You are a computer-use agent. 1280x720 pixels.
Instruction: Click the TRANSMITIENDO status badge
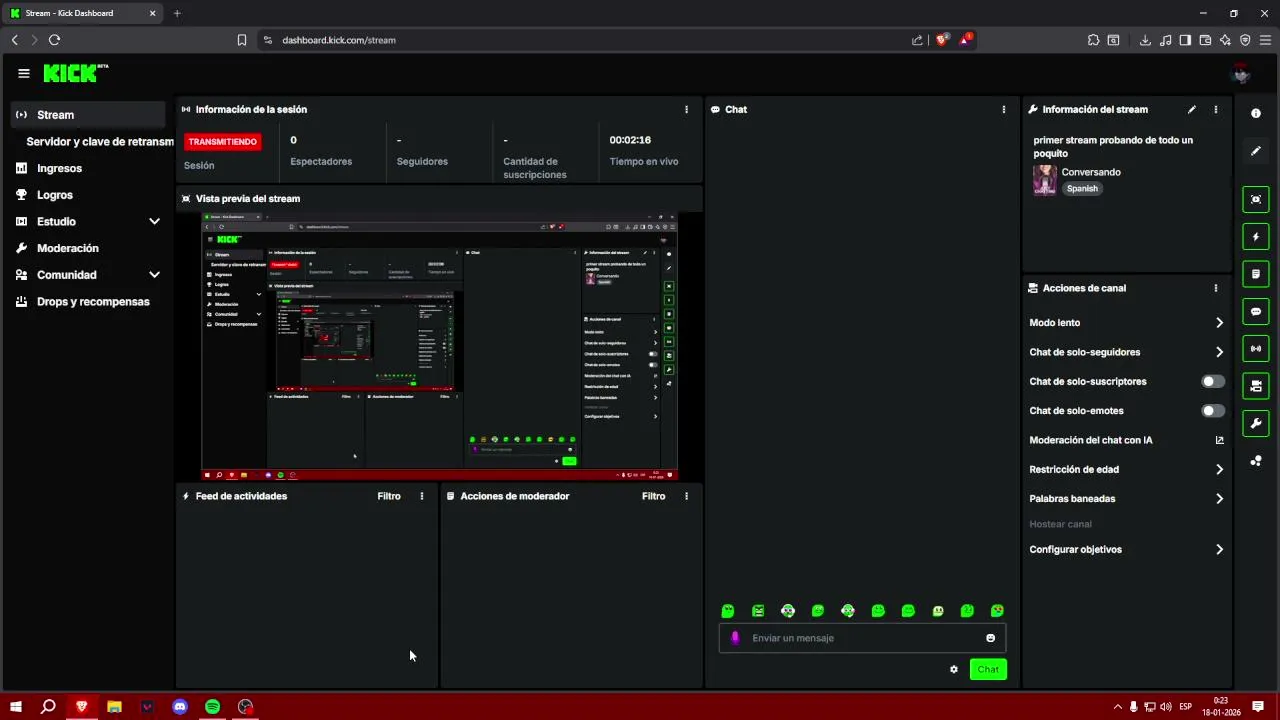[223, 142]
